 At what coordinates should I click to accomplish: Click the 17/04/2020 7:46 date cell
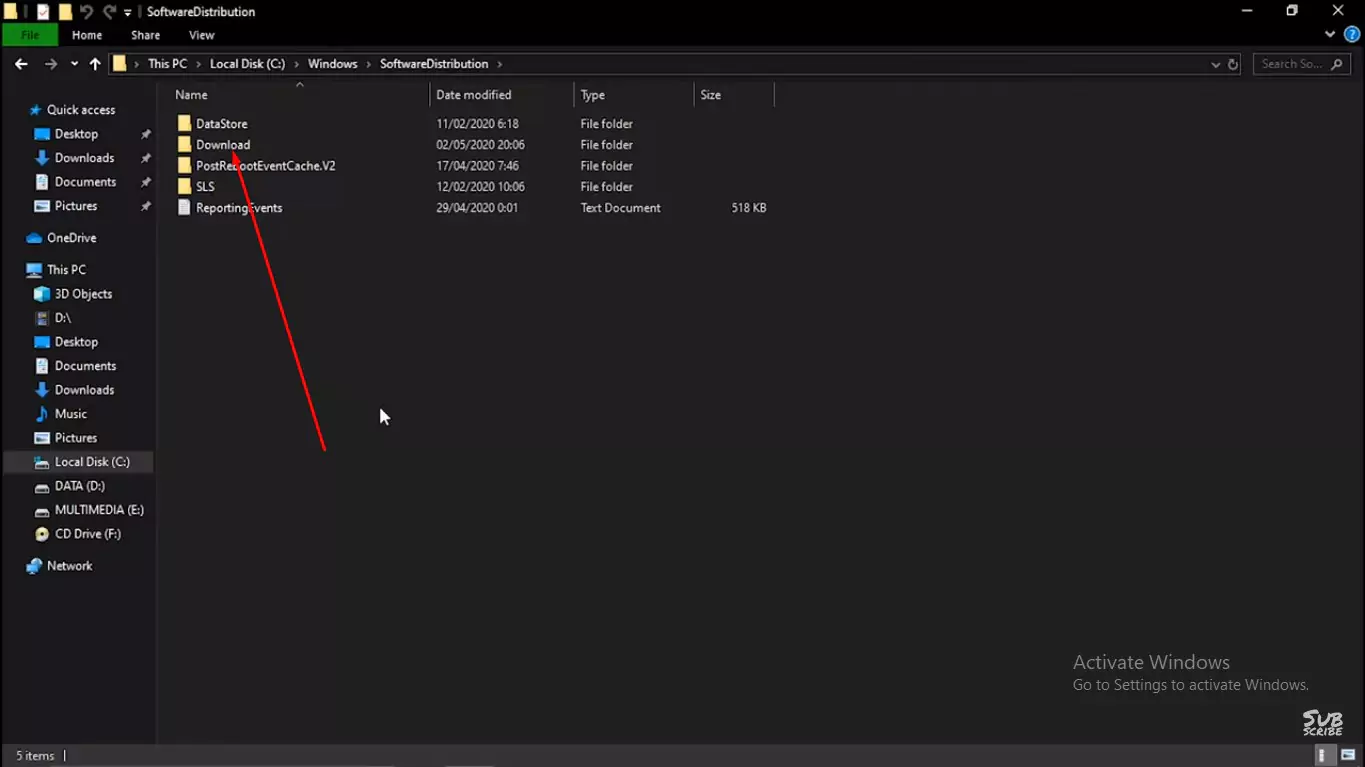click(477, 166)
